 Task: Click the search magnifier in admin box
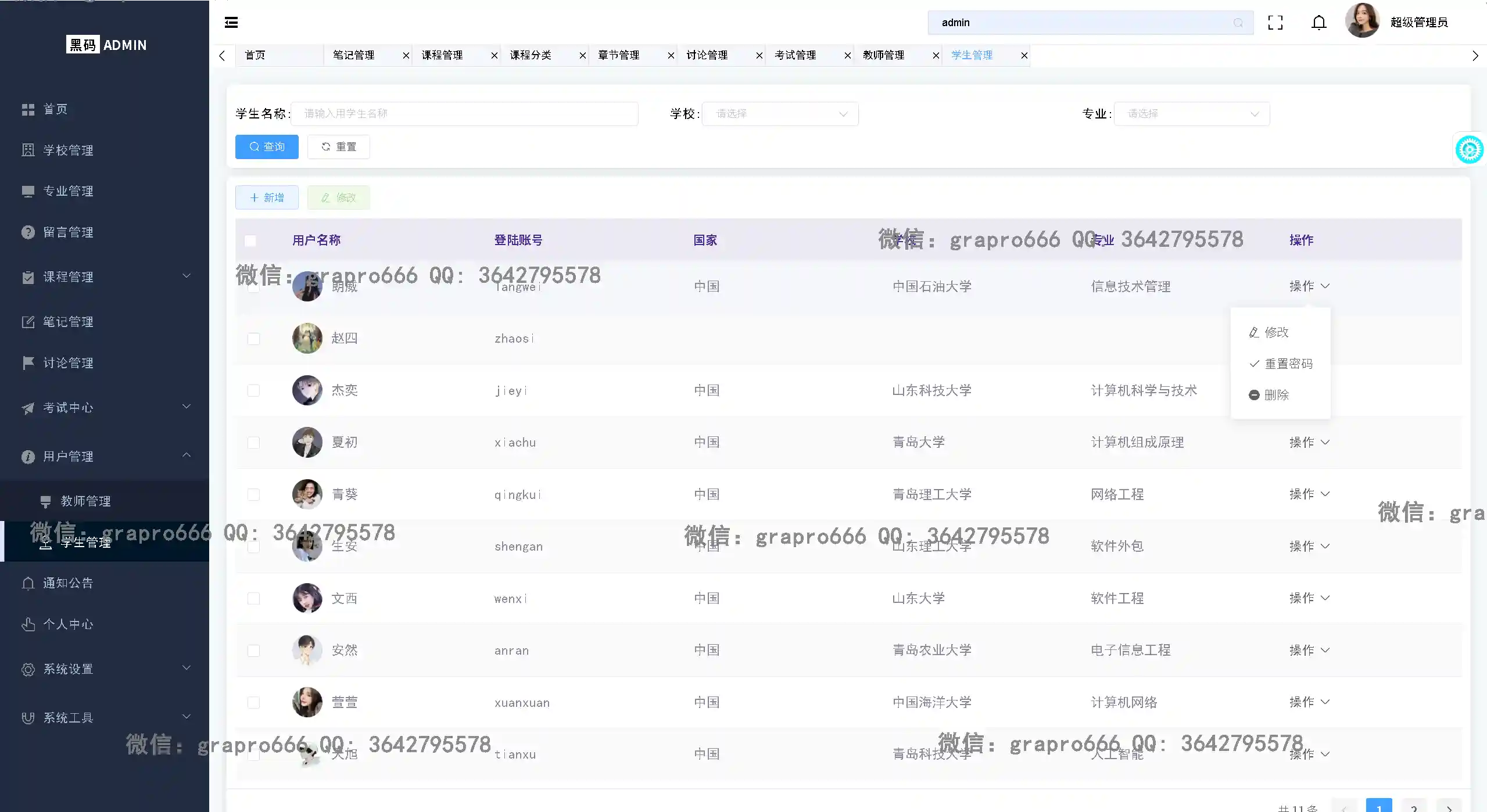(1238, 23)
